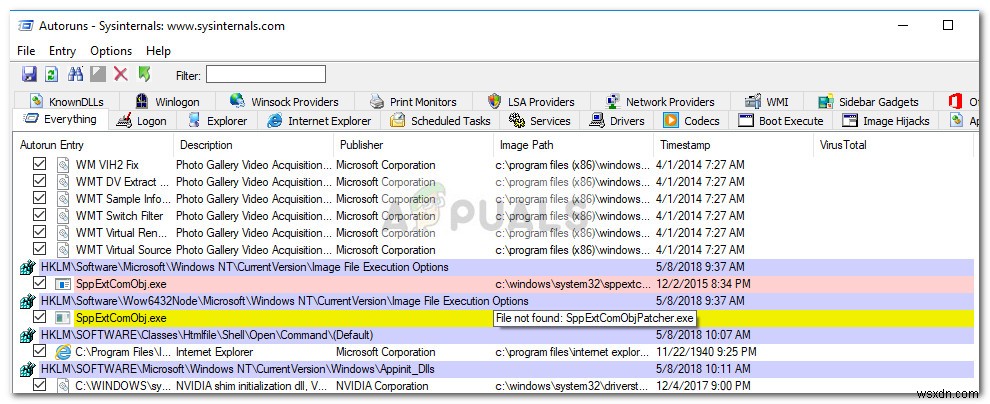Open the Options menu
Image resolution: width=990 pixels, height=404 pixels.
pyautogui.click(x=111, y=51)
